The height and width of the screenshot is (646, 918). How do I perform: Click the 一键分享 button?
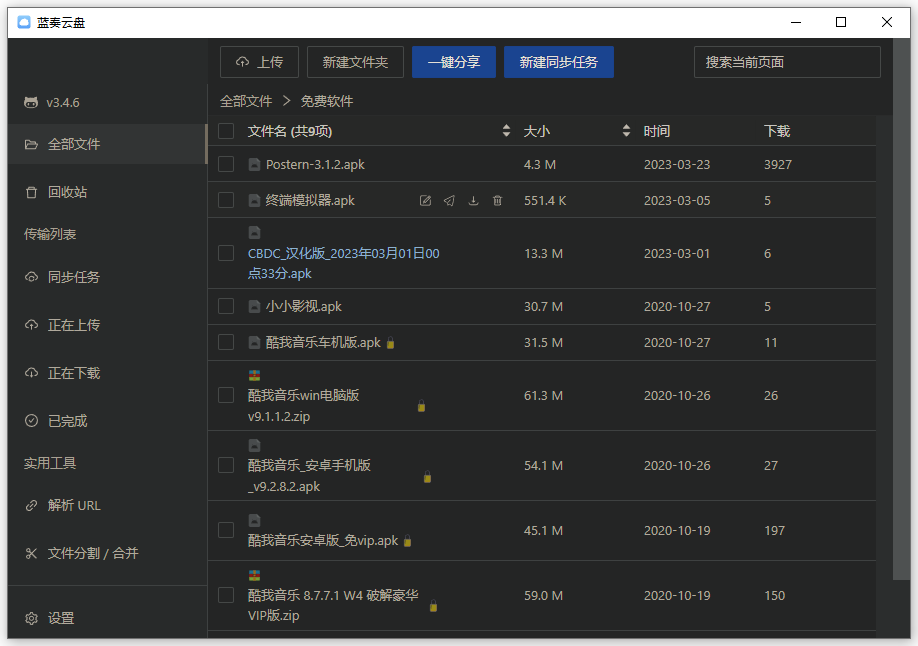454,62
